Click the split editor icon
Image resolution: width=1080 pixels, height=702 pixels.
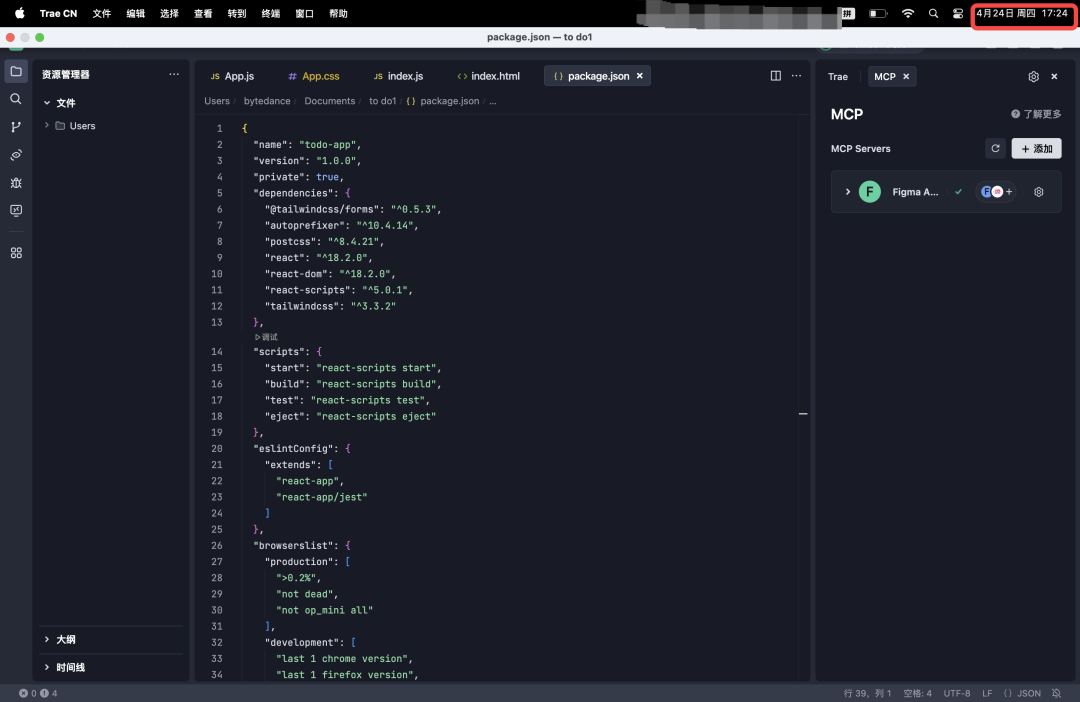(x=775, y=76)
